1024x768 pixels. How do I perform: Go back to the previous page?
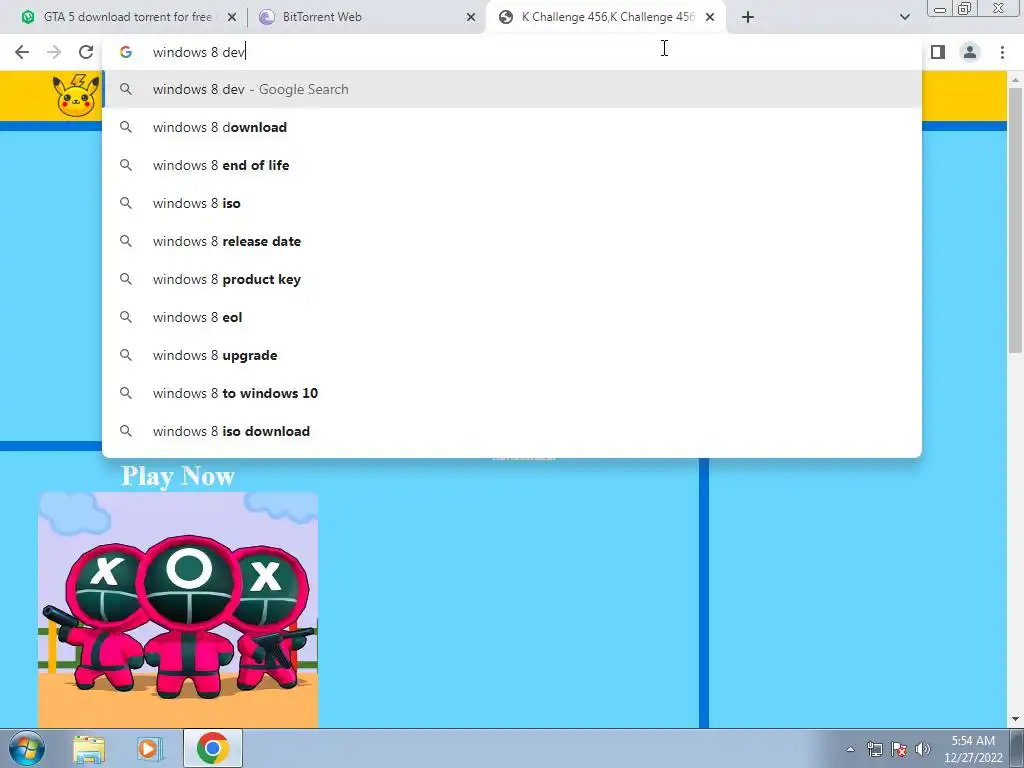pos(22,52)
